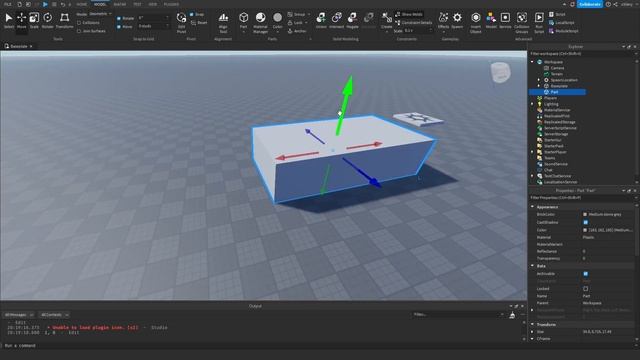Viewport: 640px width, 360px height.
Task: Open the Color picker dropdown arrow
Action: pos(278,31)
